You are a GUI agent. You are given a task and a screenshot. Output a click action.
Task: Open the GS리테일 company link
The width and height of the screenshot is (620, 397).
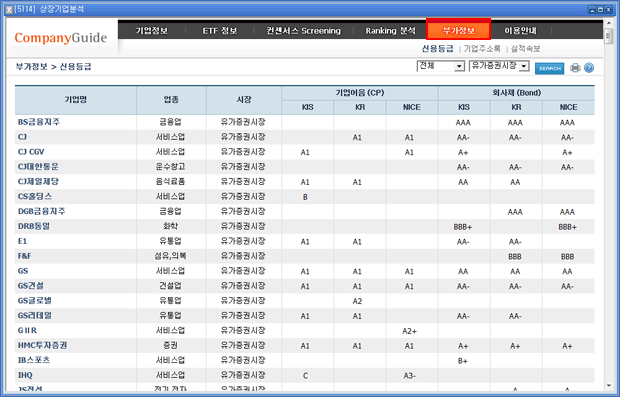click(35, 316)
